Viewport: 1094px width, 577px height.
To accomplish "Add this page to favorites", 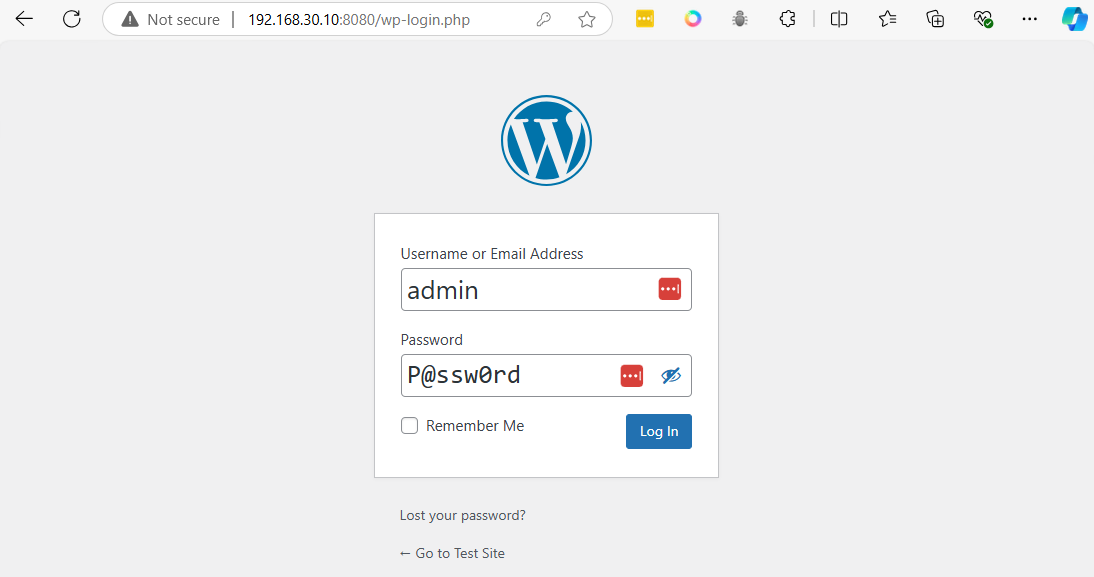I will click(587, 19).
